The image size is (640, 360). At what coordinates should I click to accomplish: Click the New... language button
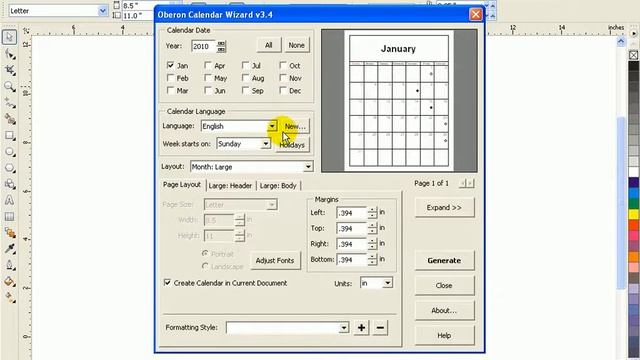[295, 126]
